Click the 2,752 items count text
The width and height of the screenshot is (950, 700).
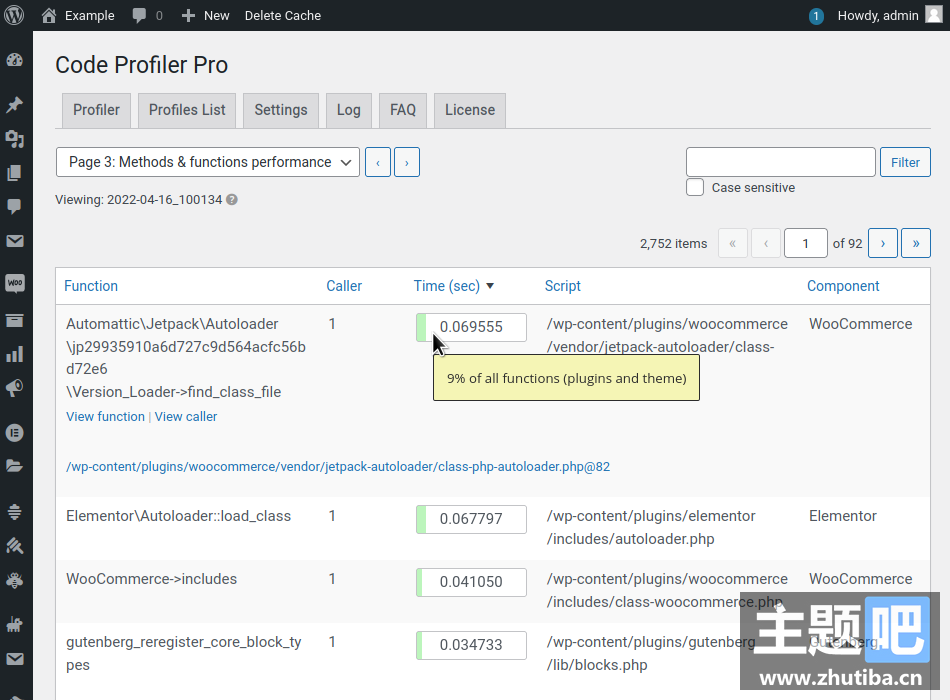point(674,244)
